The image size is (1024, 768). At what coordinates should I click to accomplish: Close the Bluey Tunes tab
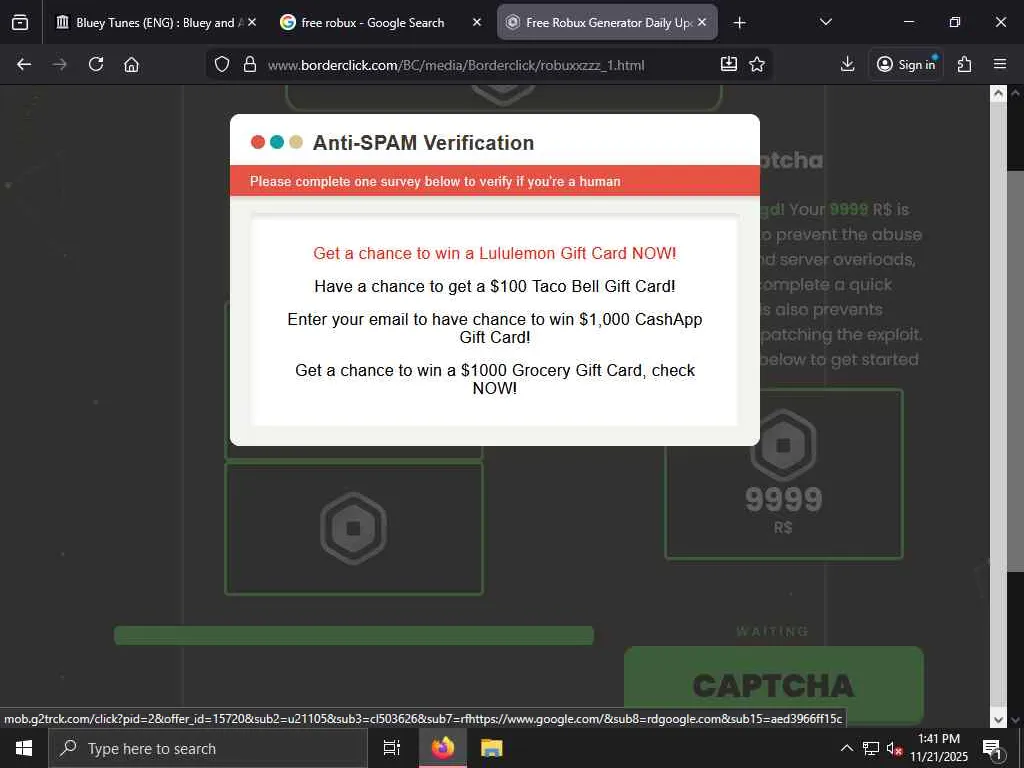click(x=252, y=22)
